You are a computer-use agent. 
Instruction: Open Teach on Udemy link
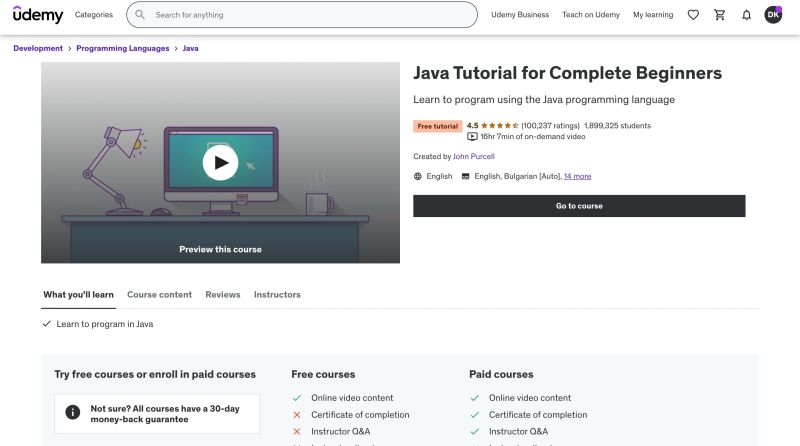pos(591,15)
